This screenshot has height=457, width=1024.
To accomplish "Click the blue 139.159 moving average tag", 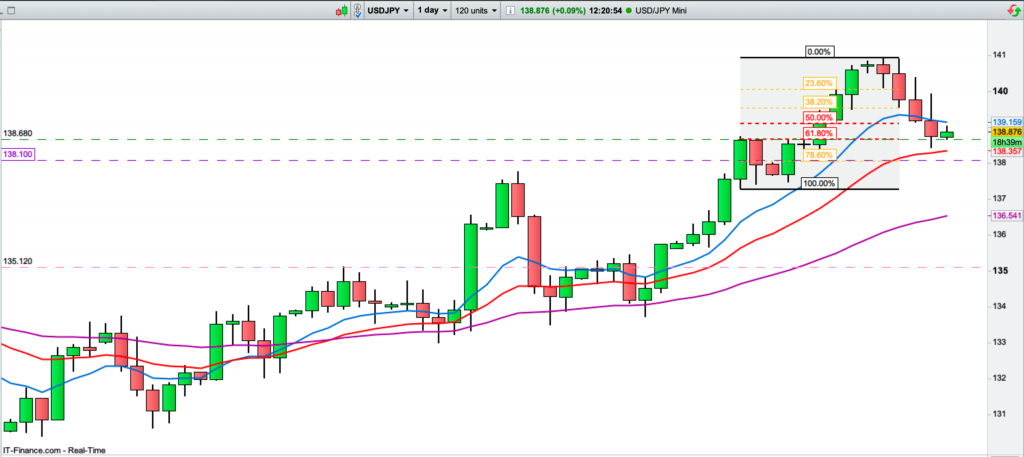I will (1004, 121).
